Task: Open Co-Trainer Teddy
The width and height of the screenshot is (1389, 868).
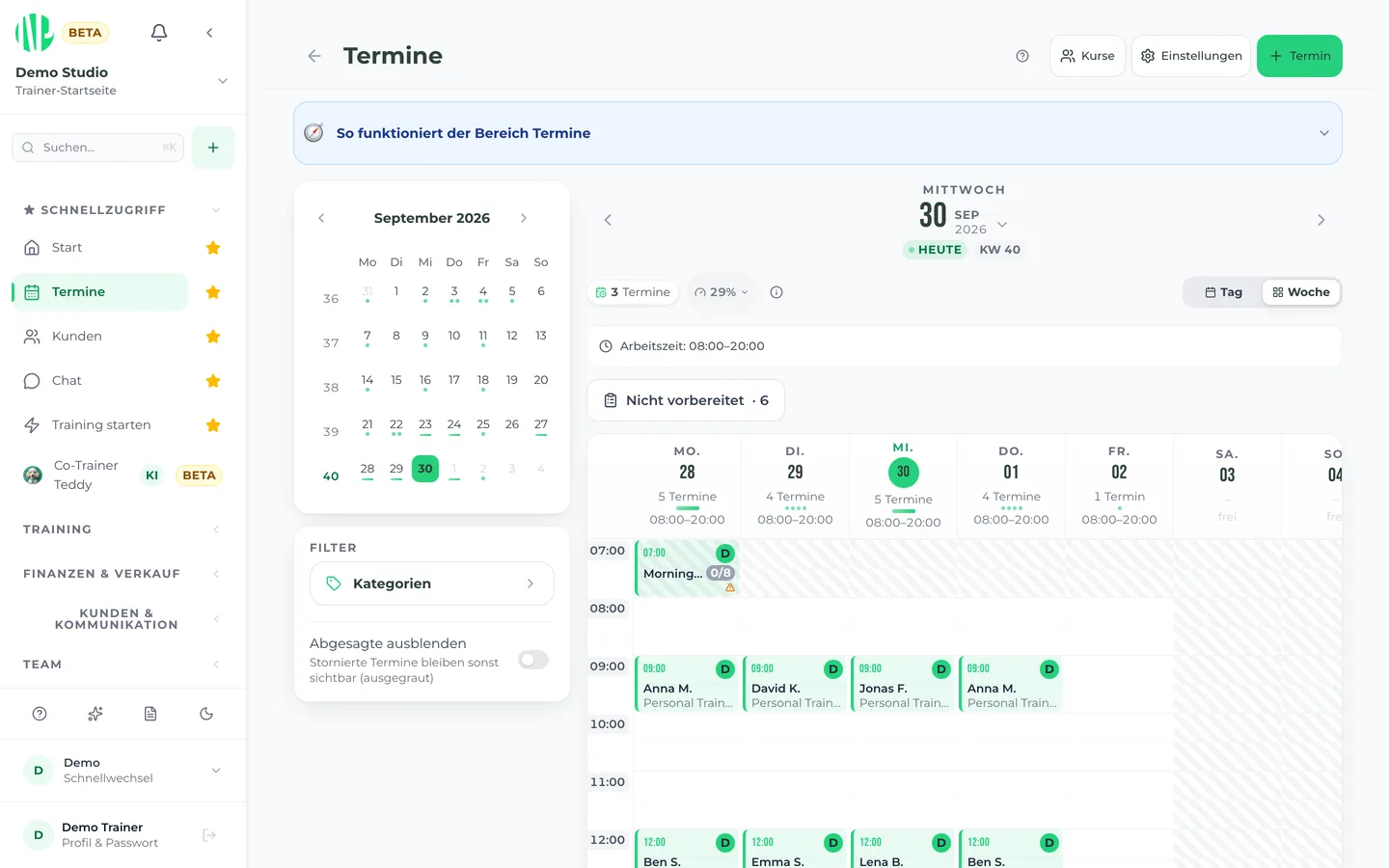Action: tap(123, 475)
